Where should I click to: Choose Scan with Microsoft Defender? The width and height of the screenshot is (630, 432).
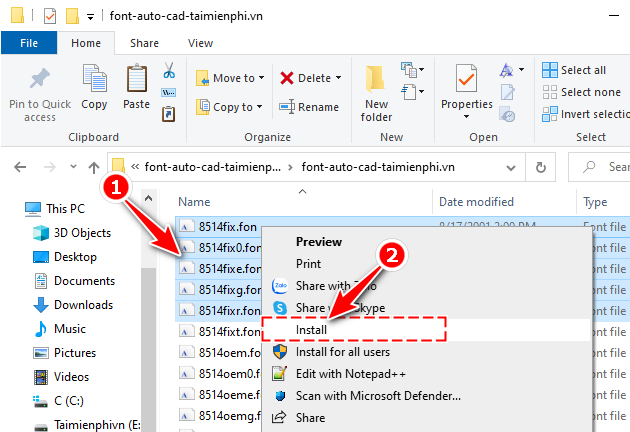378,396
